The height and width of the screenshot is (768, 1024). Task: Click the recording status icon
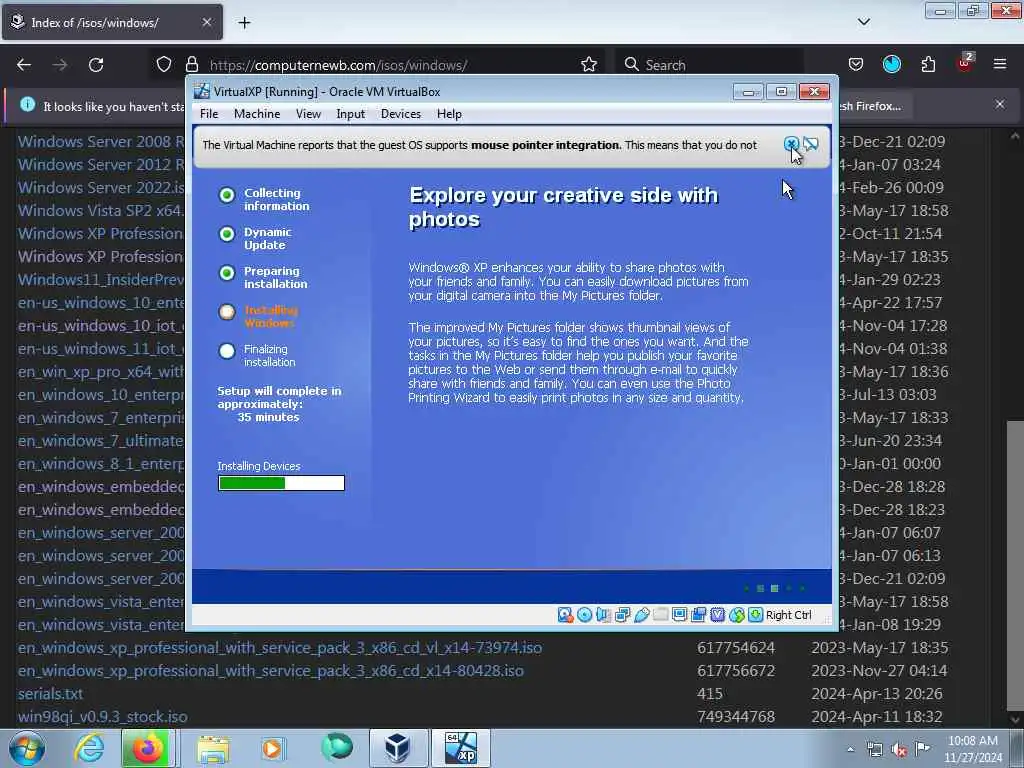point(698,615)
